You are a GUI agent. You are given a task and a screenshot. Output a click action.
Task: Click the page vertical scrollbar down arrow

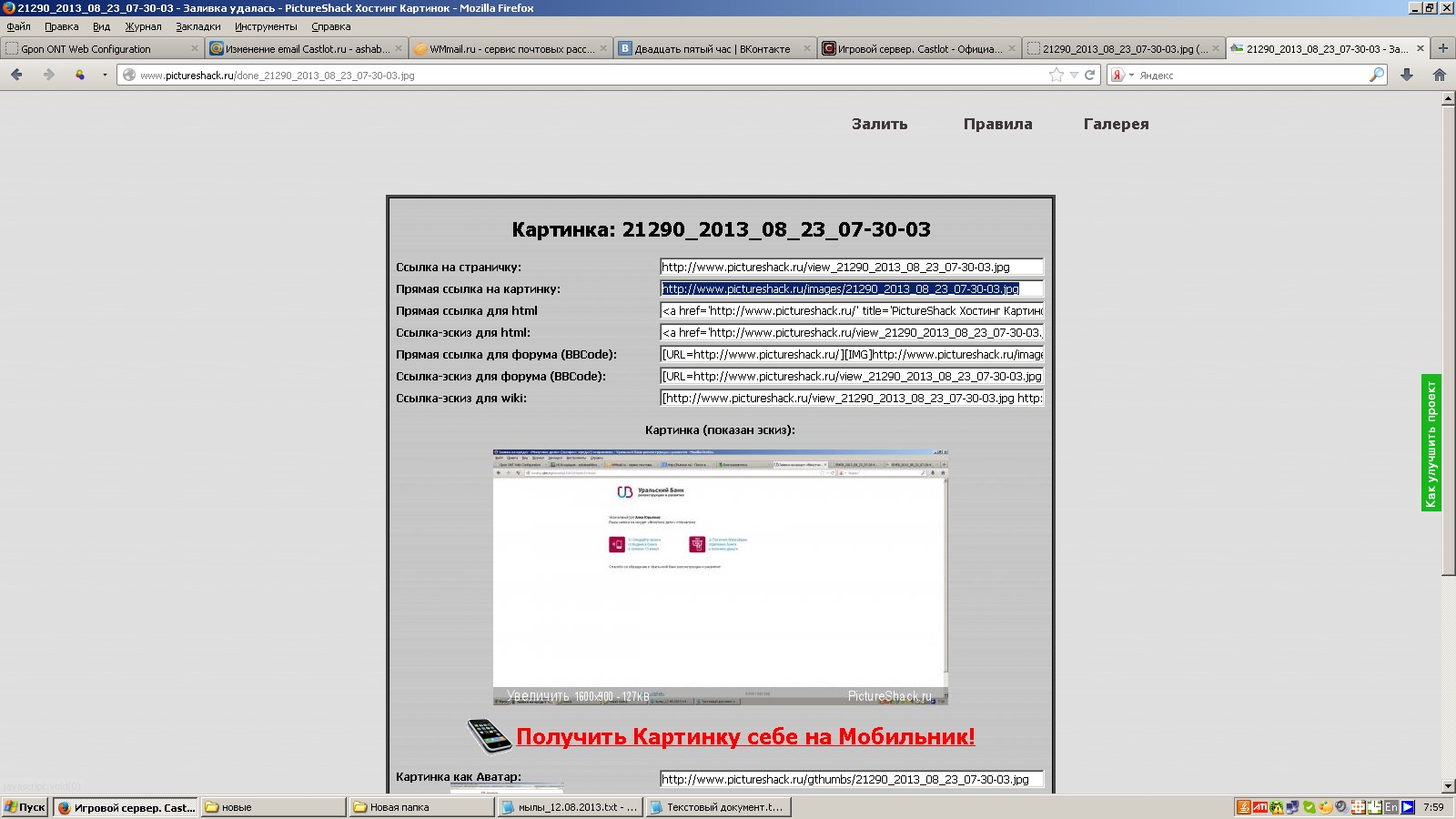[1448, 786]
